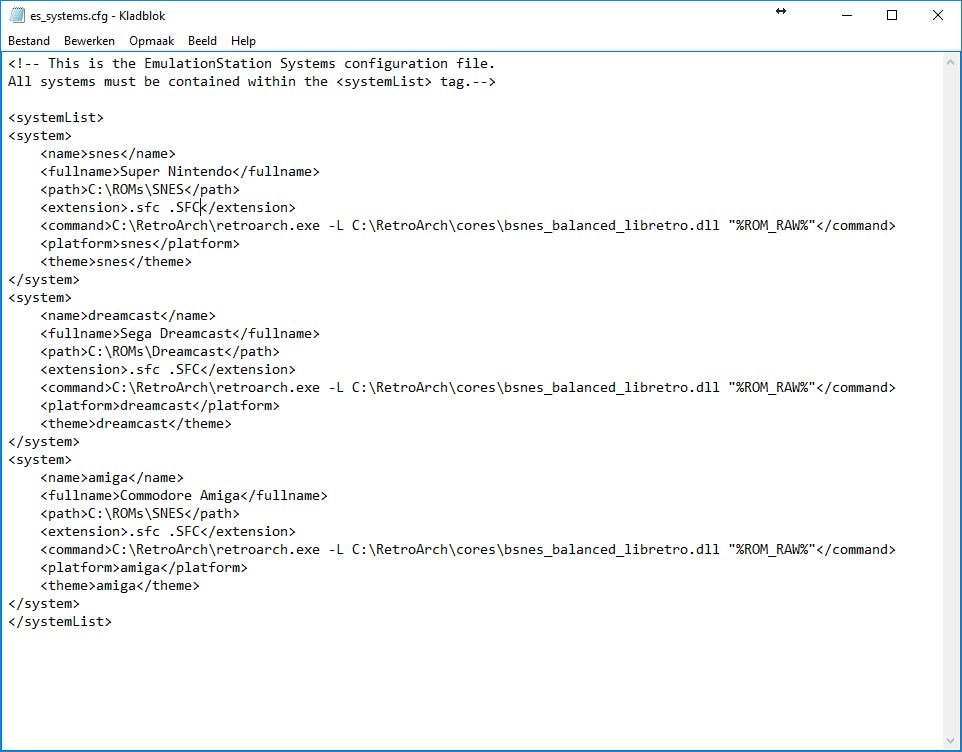
Task: Click the 'All systems must be contained' line
Action: tap(252, 82)
